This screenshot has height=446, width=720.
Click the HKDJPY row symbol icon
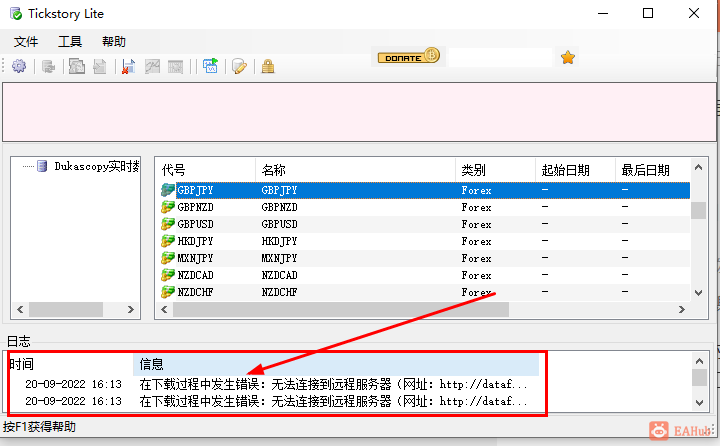[168, 241]
